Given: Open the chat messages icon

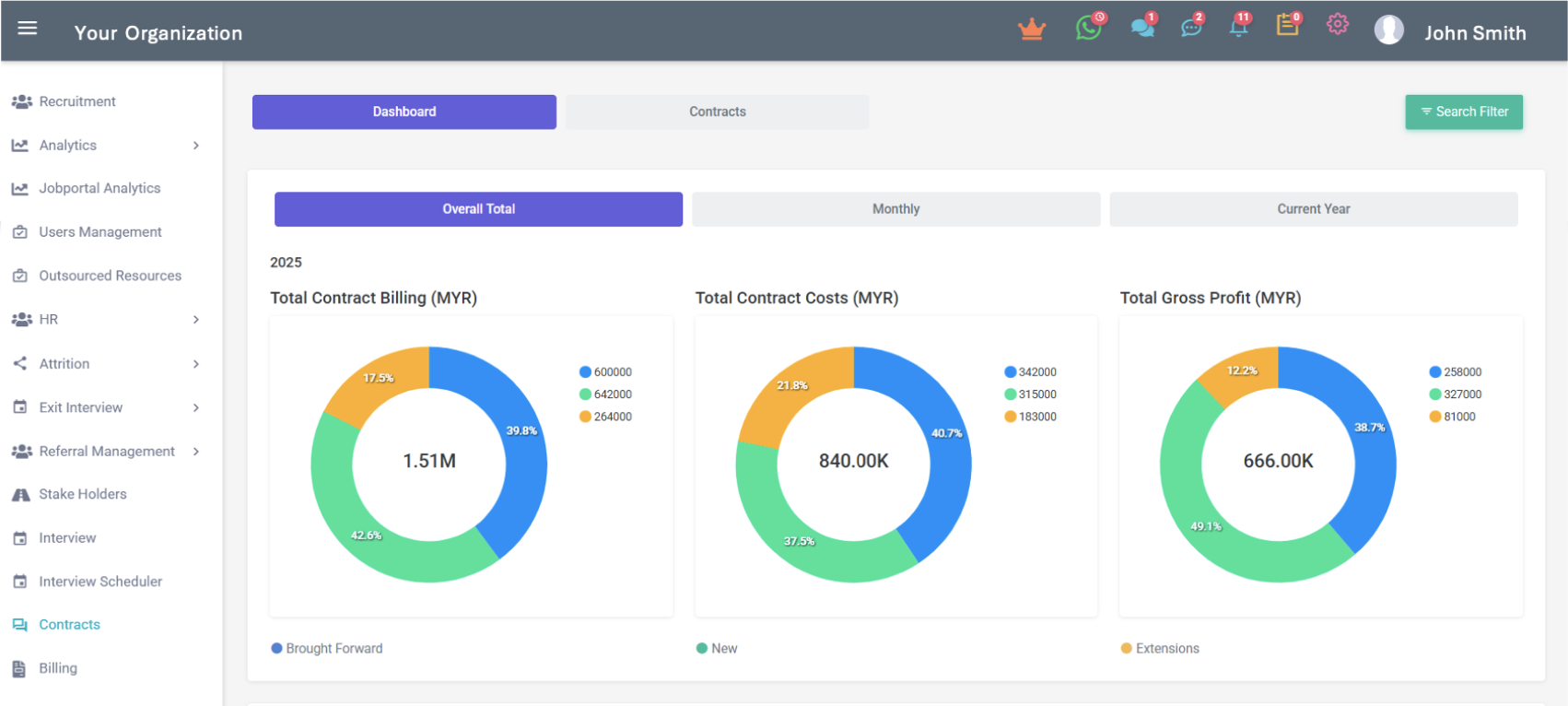Looking at the screenshot, I should 1142,28.
